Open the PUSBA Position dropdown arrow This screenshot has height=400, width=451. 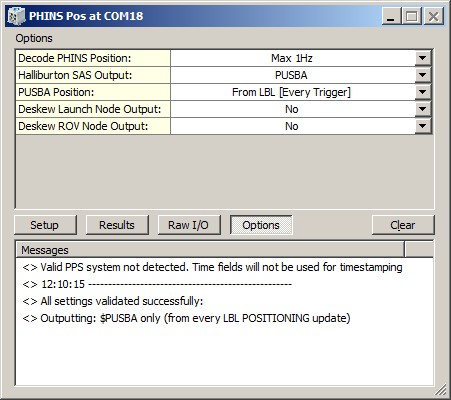423,92
